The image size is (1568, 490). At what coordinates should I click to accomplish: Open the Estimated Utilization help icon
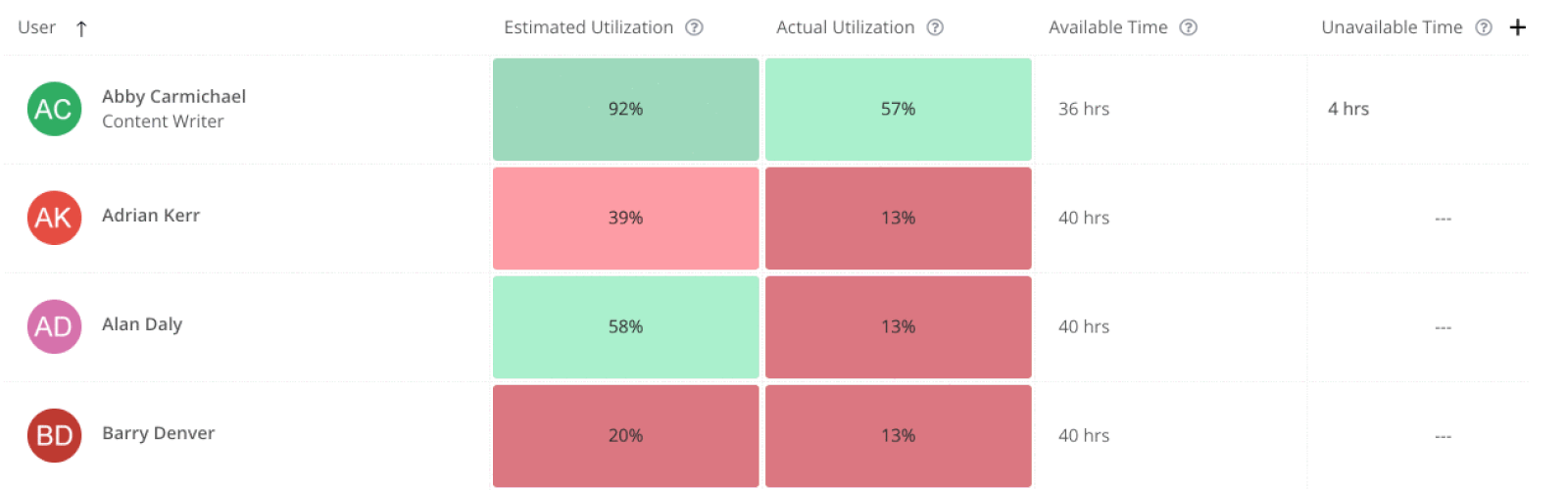[694, 27]
